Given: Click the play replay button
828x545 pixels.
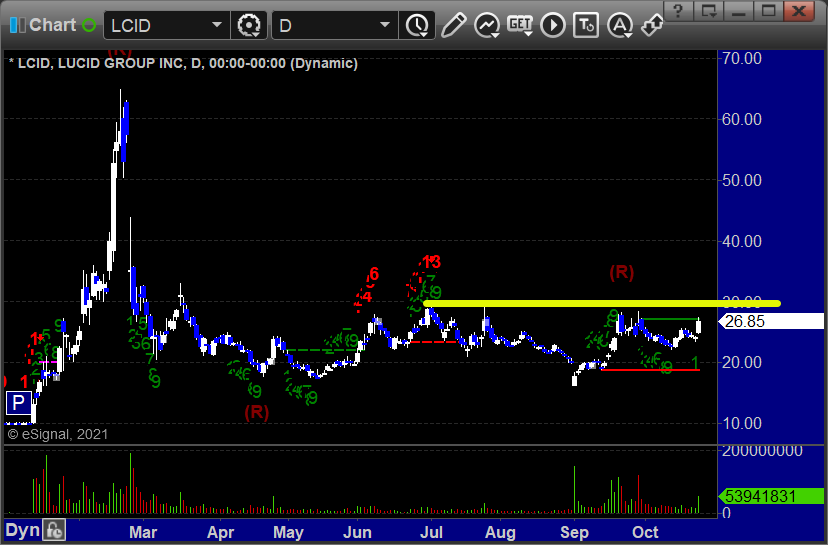Looking at the screenshot, I should click(553, 25).
